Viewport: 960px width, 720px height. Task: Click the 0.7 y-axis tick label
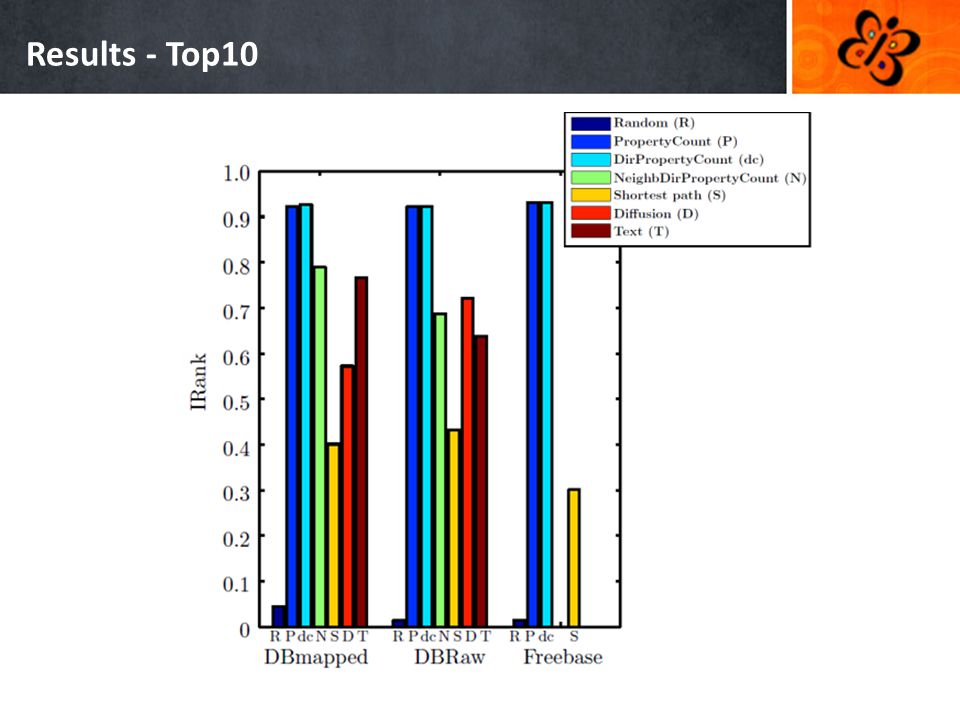point(236,312)
